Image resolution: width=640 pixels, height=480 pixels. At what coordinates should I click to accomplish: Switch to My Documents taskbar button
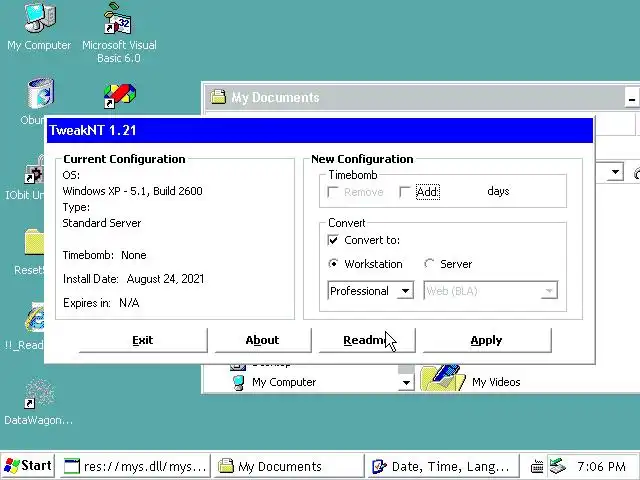point(289,466)
